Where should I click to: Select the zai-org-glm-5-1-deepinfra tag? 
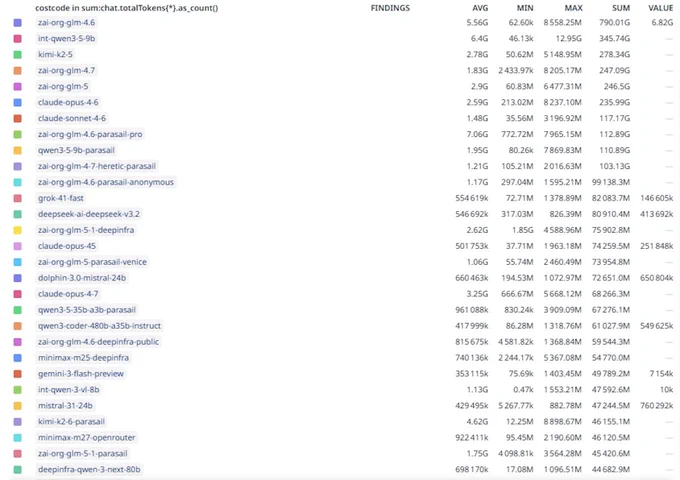point(86,230)
